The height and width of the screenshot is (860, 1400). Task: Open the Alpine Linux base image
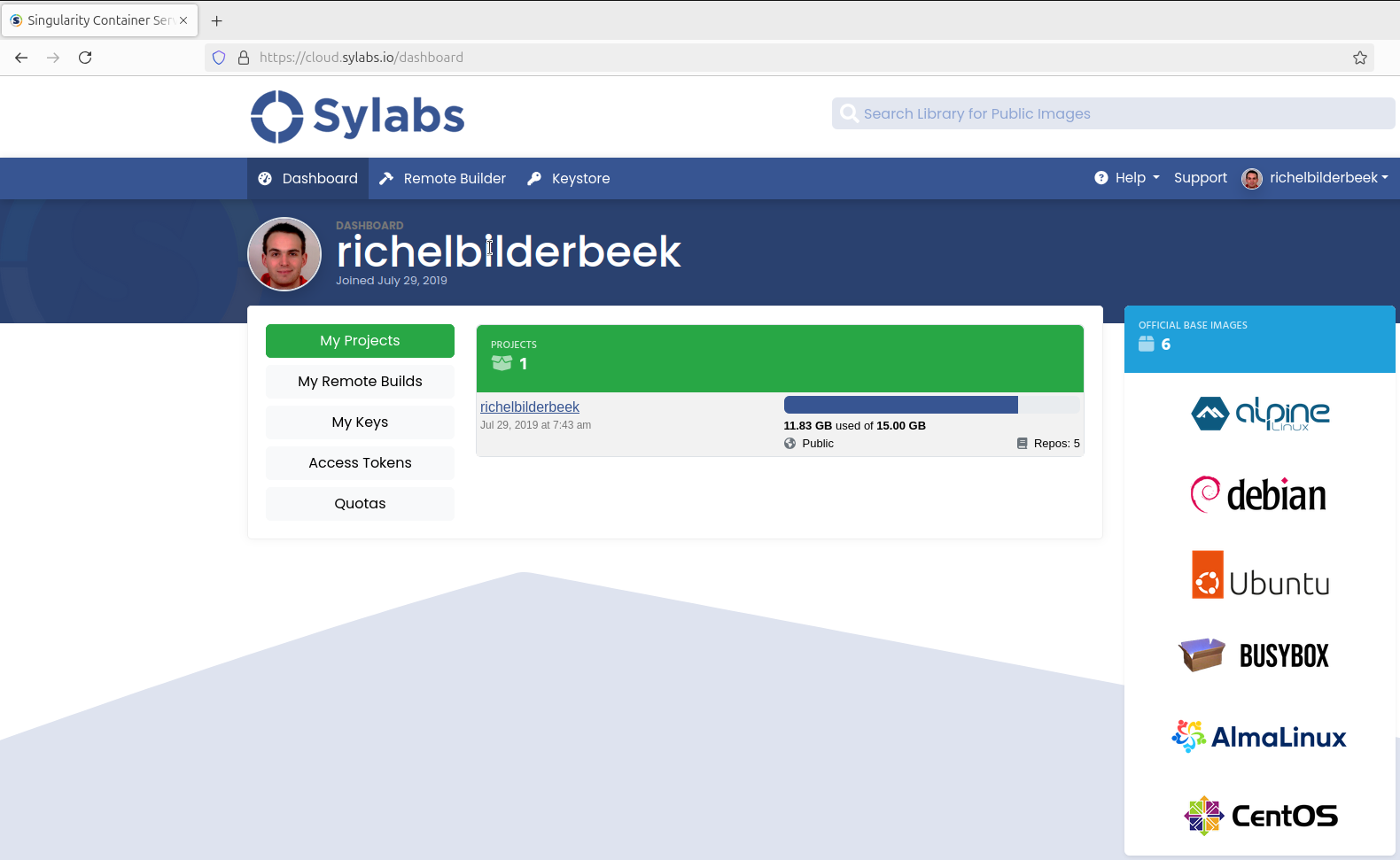[x=1259, y=414]
